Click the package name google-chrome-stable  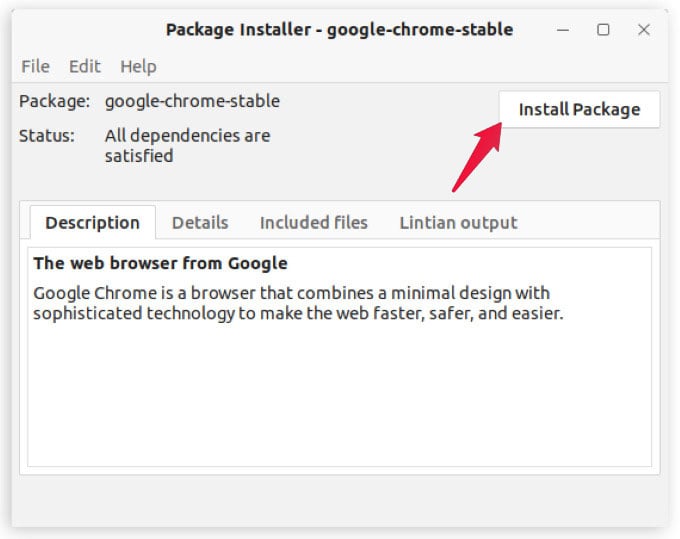click(192, 101)
